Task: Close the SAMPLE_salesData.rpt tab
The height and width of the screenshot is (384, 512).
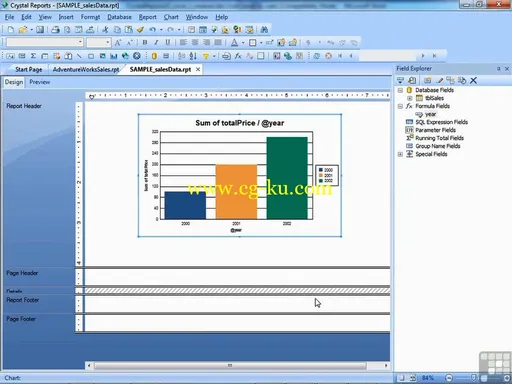Action: pos(198,69)
